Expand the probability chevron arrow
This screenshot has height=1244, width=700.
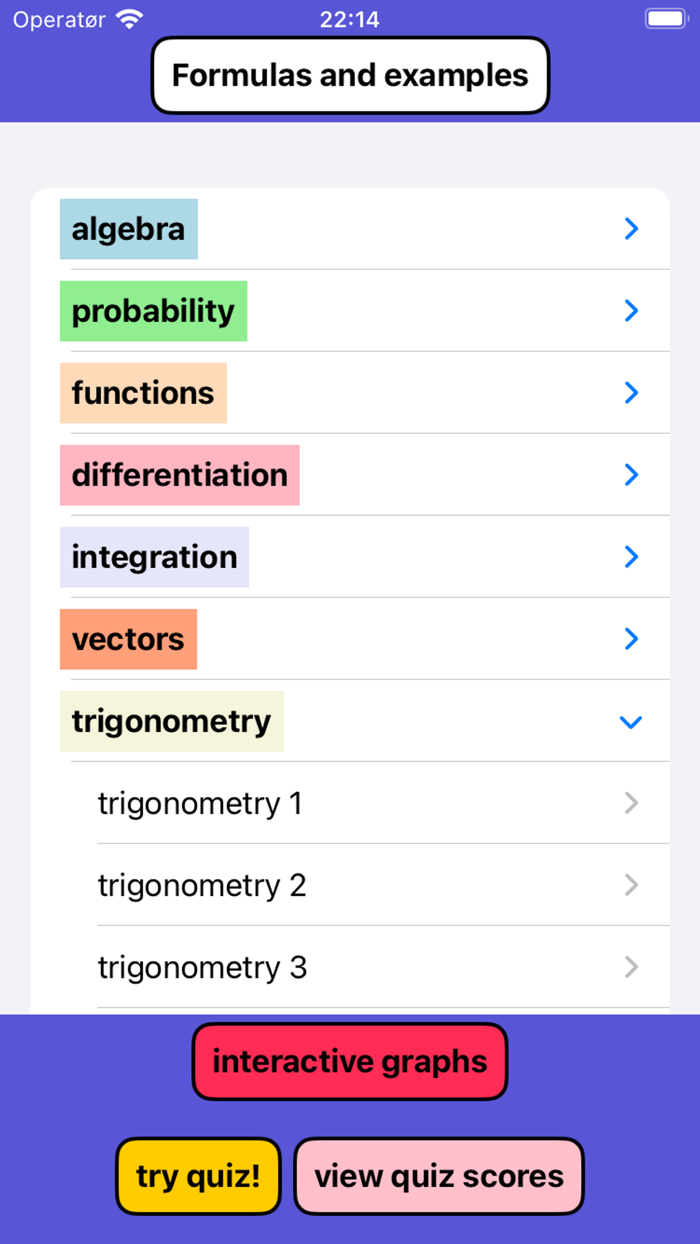(x=630, y=311)
